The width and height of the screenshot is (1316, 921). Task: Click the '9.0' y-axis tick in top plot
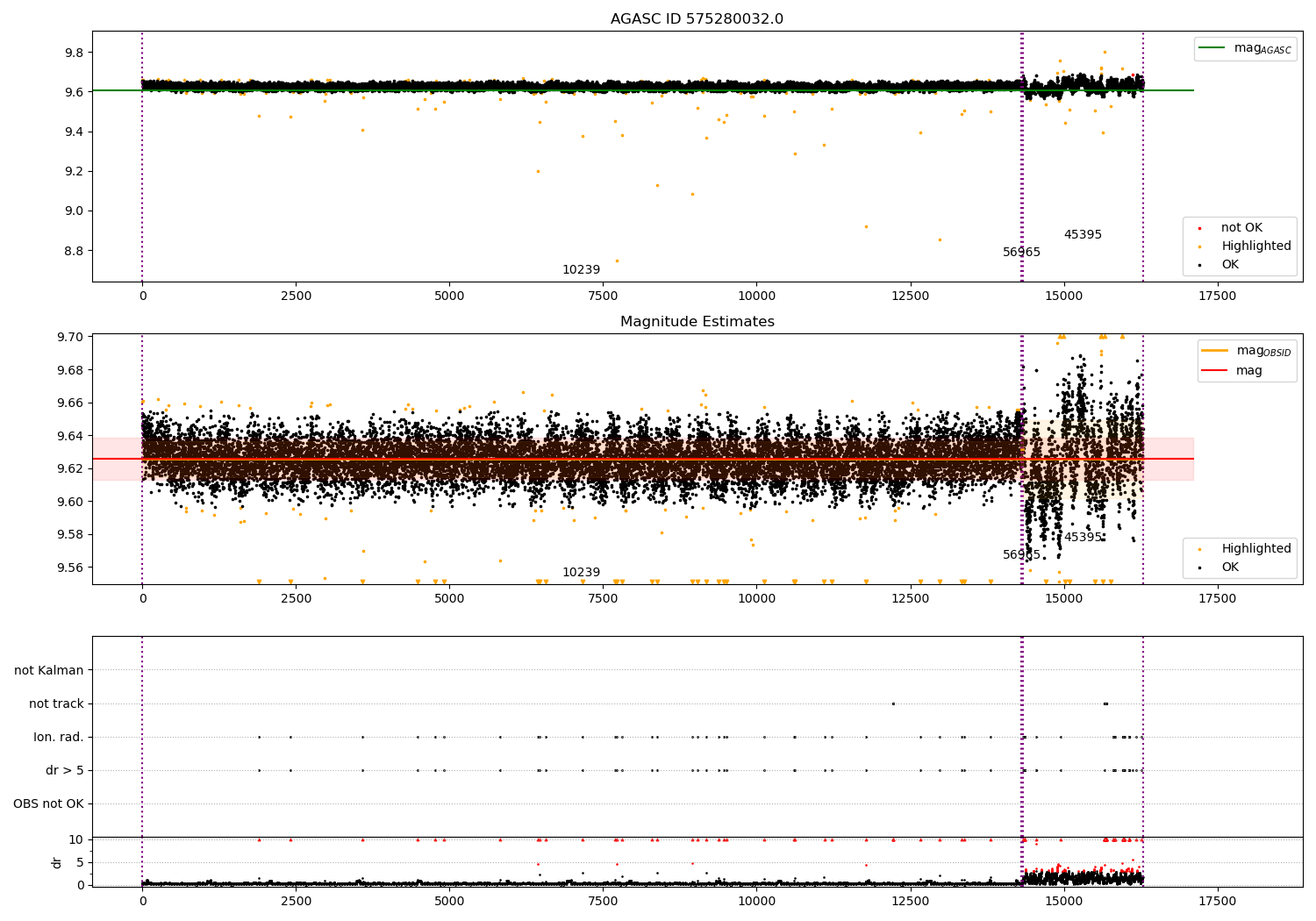click(74, 211)
